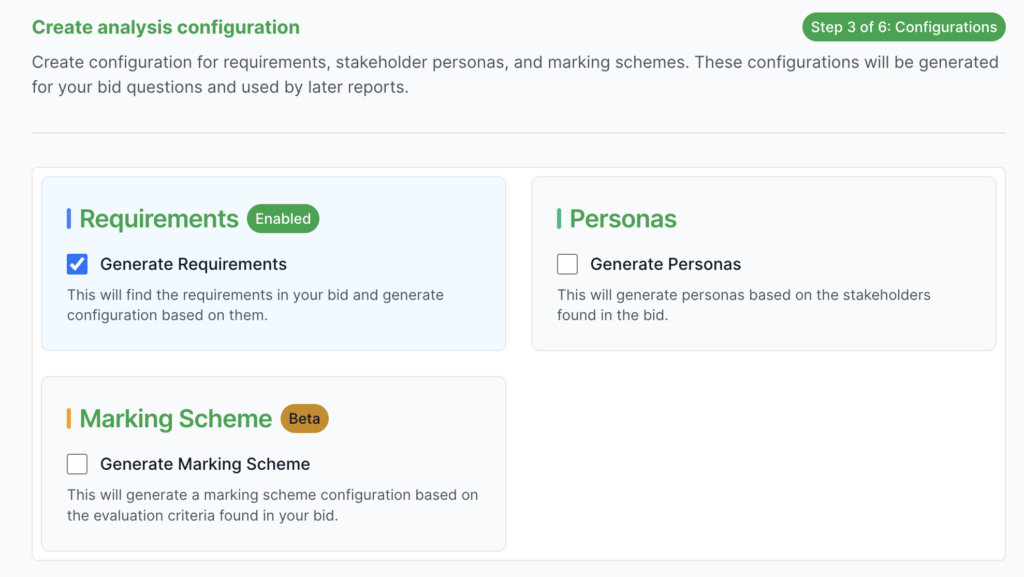This screenshot has width=1024, height=577.
Task: Click the Personas card description text
Action: [x=743, y=305]
